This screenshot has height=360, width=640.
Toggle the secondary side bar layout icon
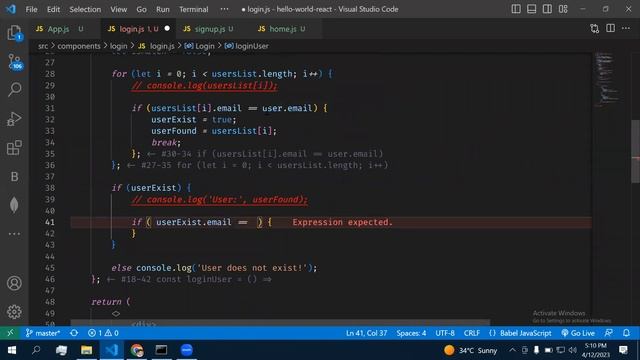pos(547,9)
